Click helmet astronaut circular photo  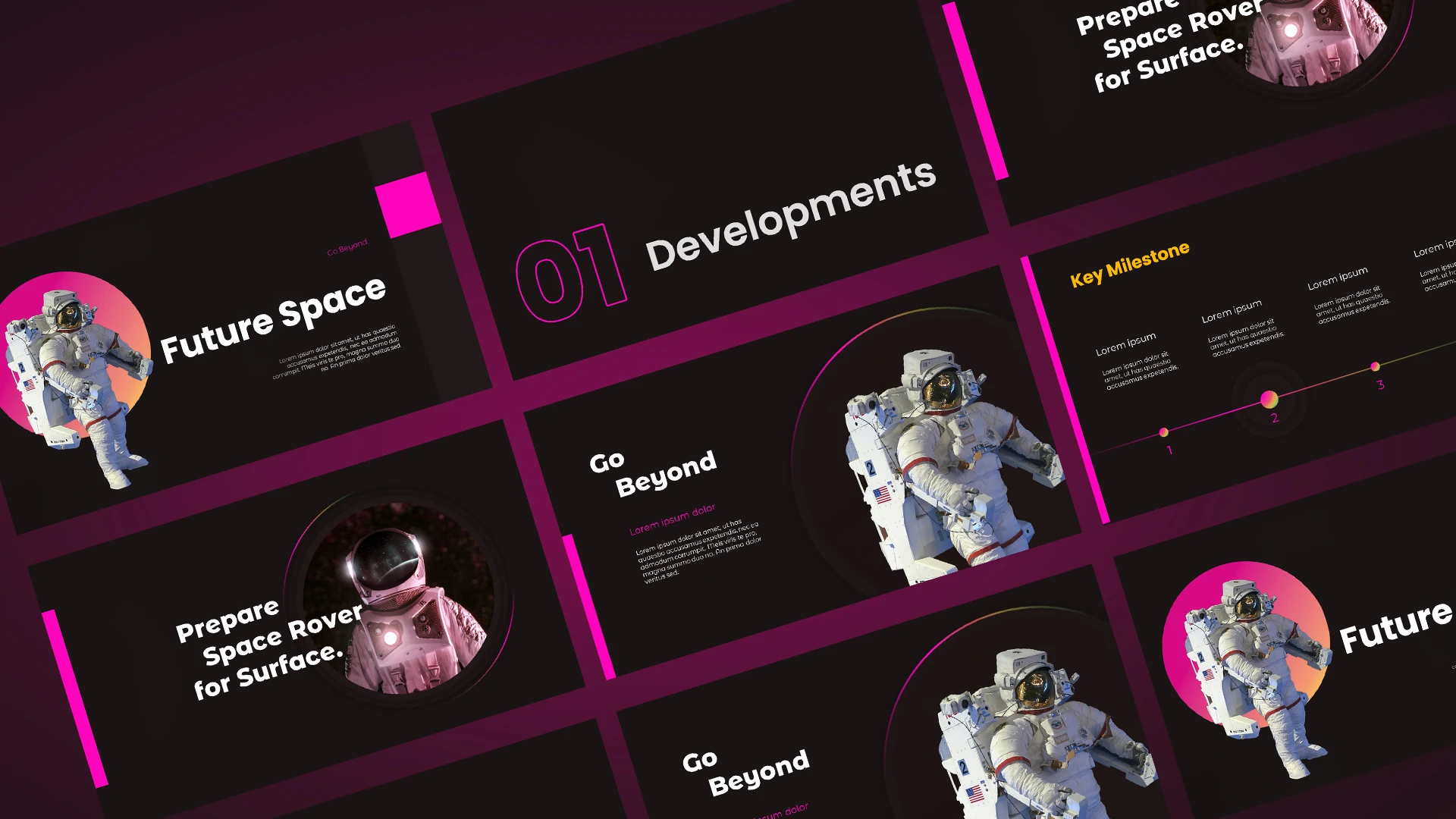[400, 599]
